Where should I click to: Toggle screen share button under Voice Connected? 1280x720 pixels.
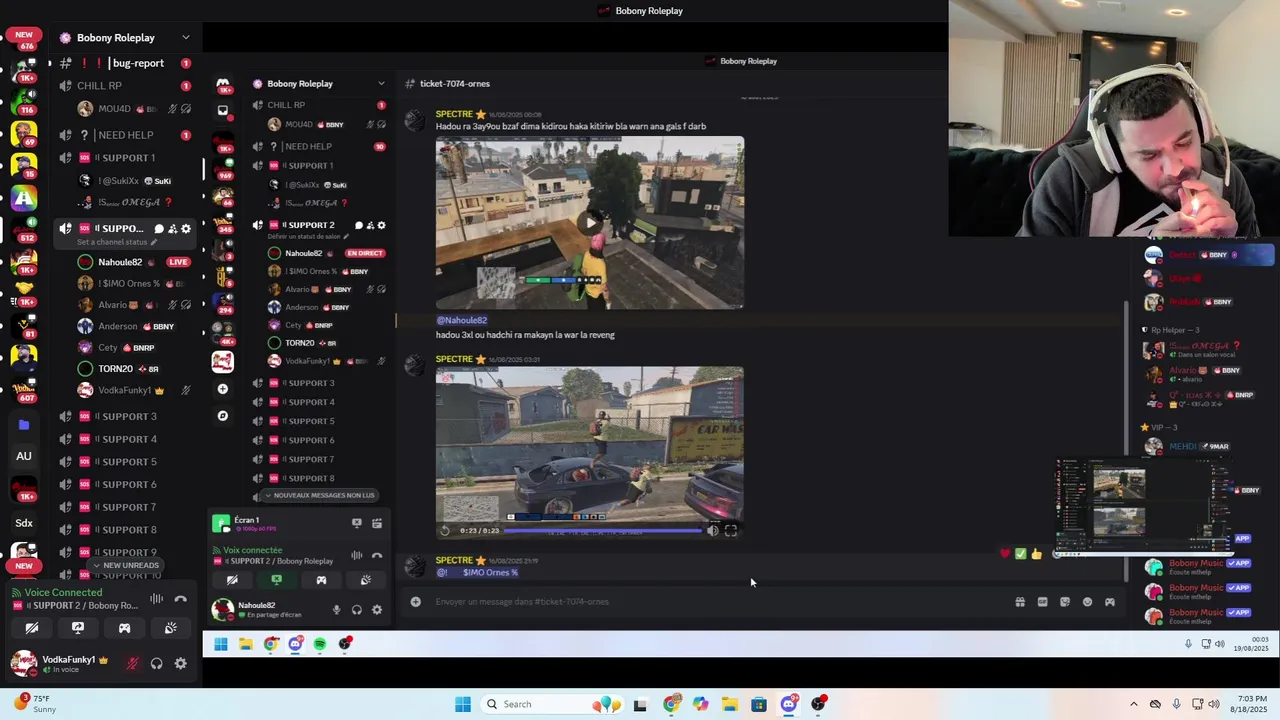78,628
